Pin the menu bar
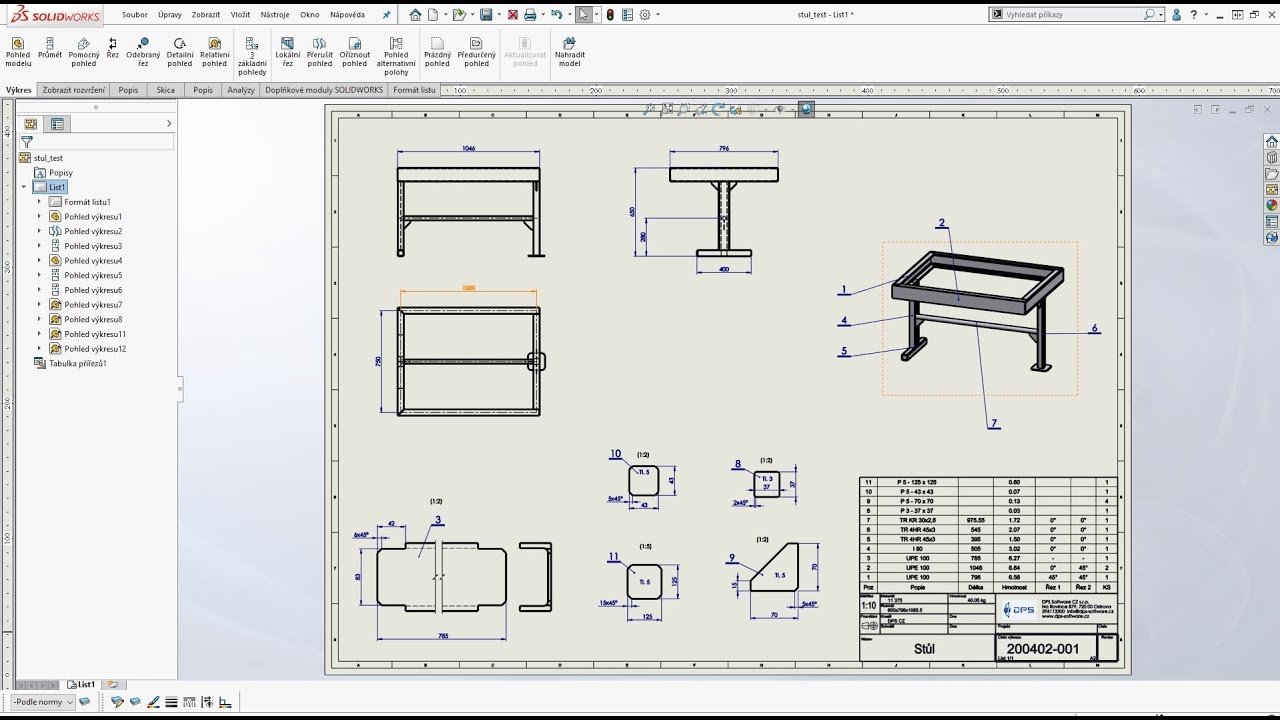 (x=387, y=15)
